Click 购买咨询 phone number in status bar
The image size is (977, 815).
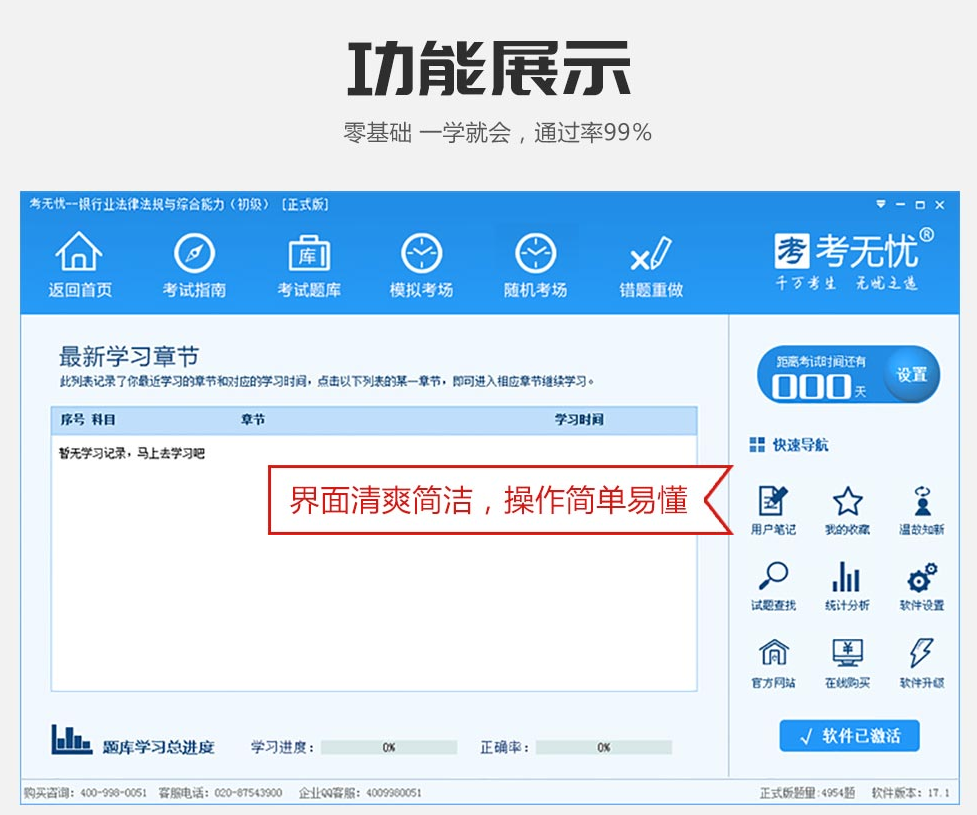pyautogui.click(x=113, y=793)
